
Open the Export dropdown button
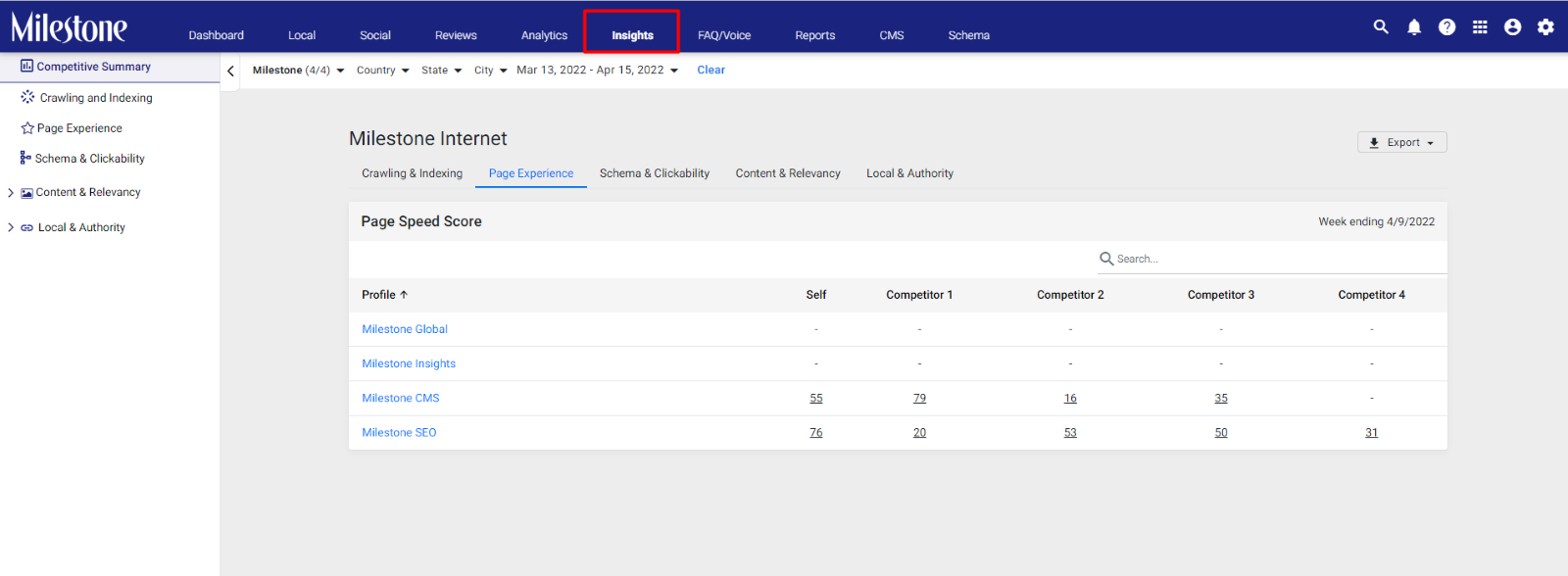(1402, 142)
